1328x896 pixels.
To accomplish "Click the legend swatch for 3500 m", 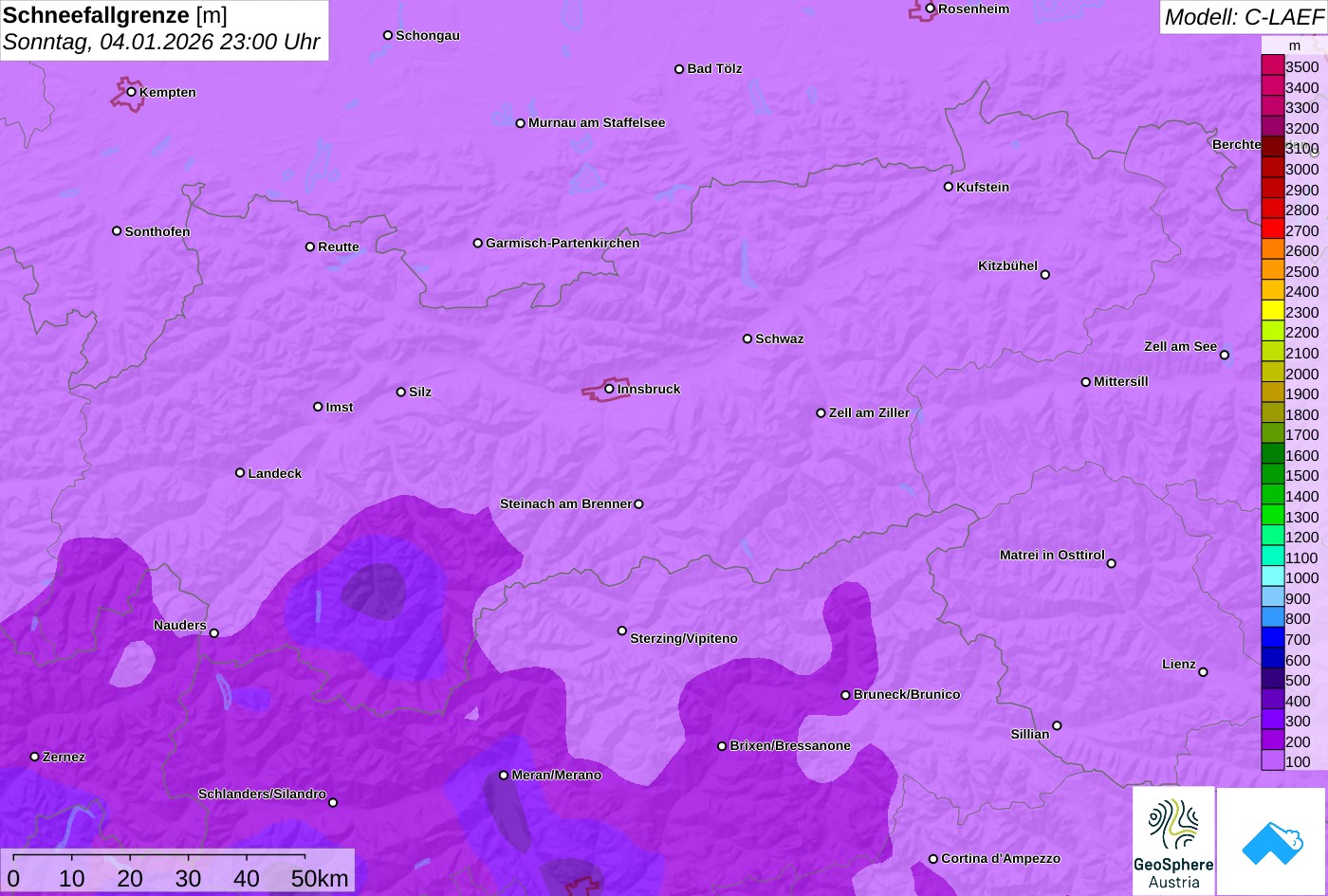I will coord(1273,66).
